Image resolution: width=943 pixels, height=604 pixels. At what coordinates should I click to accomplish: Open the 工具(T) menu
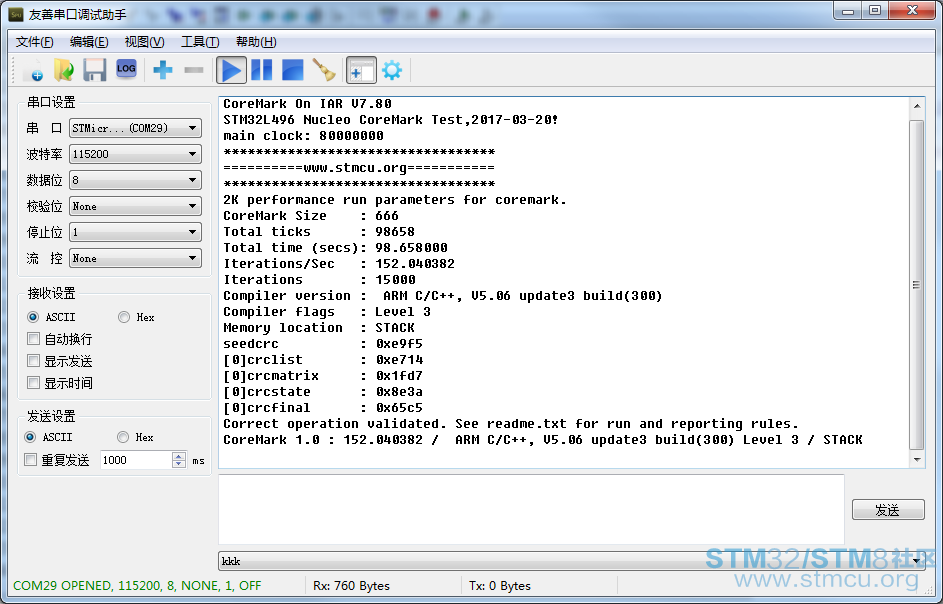(200, 42)
